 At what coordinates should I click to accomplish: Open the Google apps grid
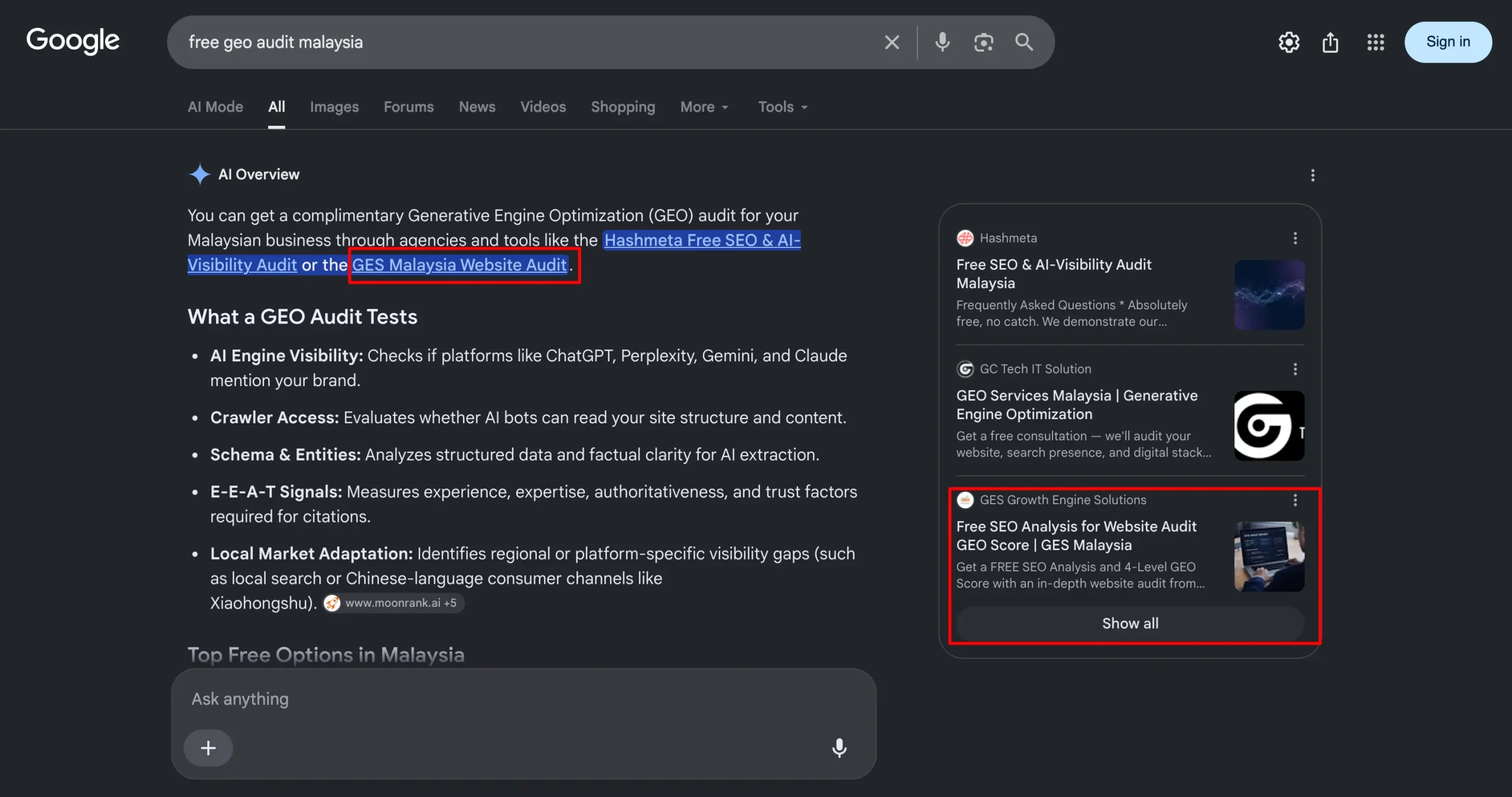pos(1376,42)
